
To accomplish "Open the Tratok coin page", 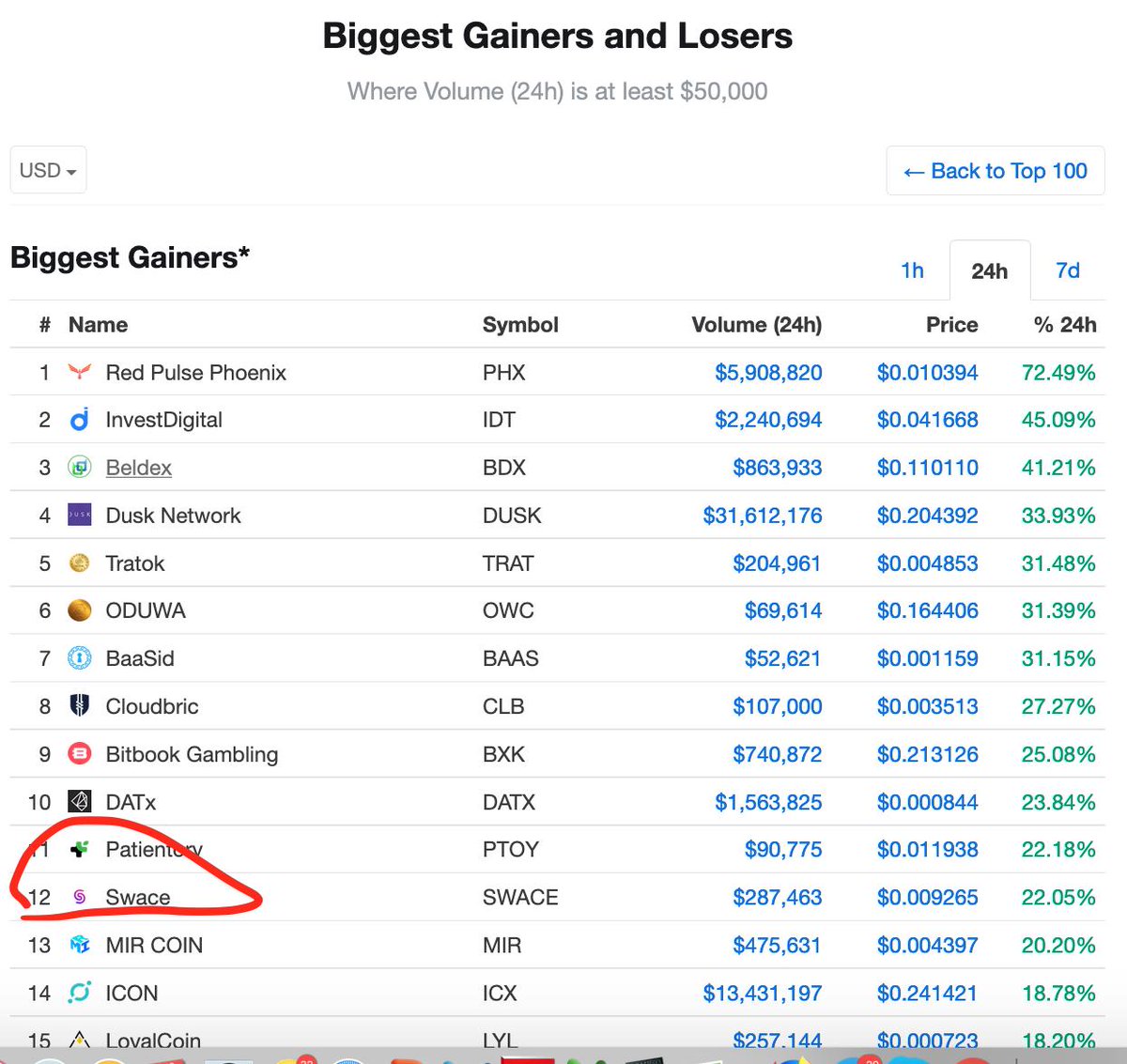I will [134, 563].
